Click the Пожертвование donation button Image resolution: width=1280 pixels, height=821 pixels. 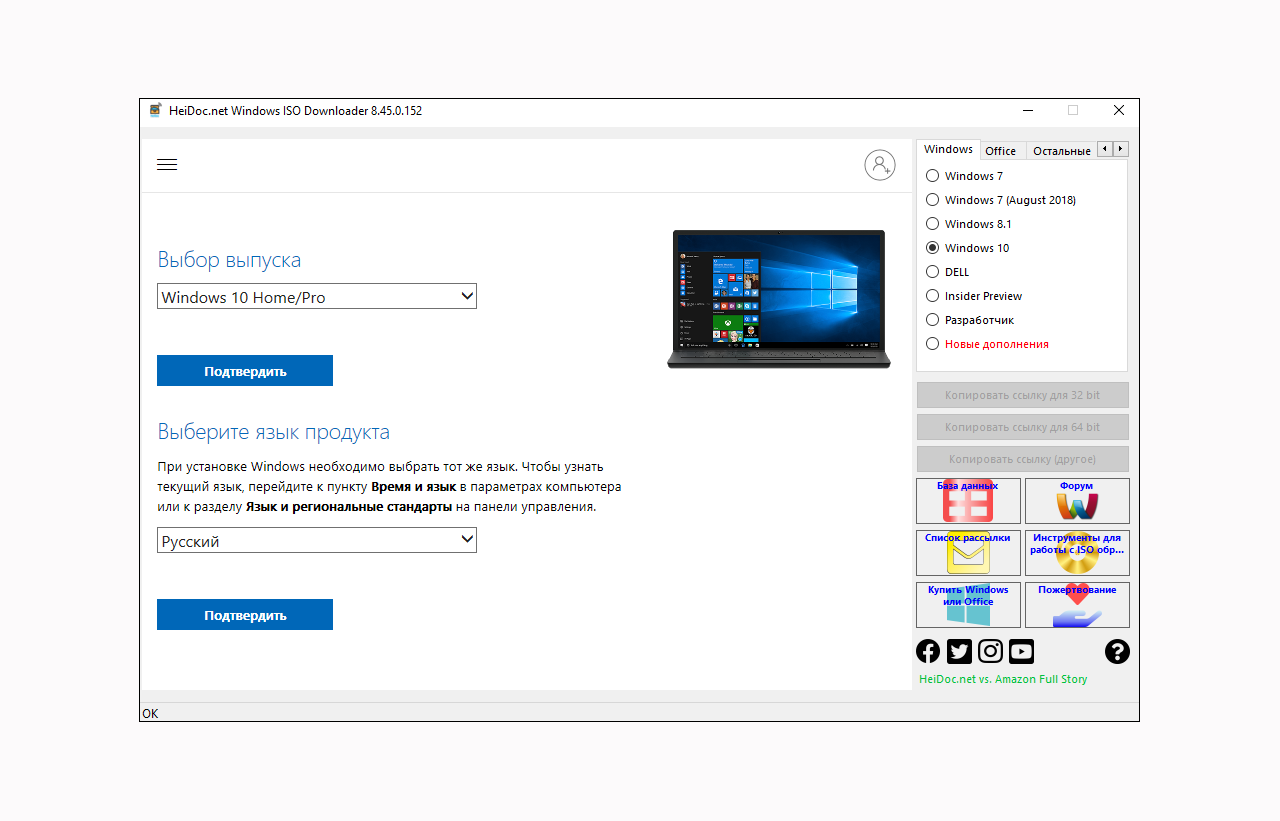(x=1077, y=605)
